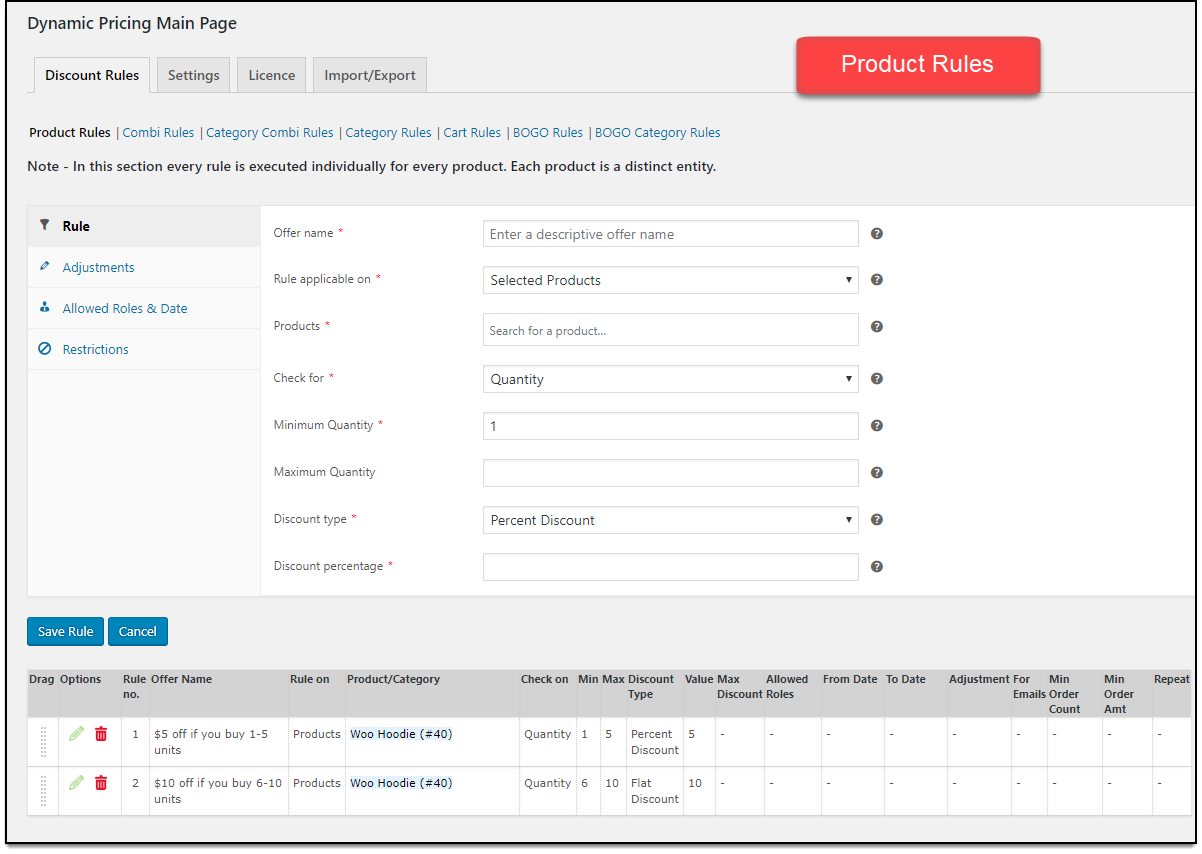Viewport: 1202px width, 854px height.
Task: Click the help icon beside Offer name
Action: [877, 233]
